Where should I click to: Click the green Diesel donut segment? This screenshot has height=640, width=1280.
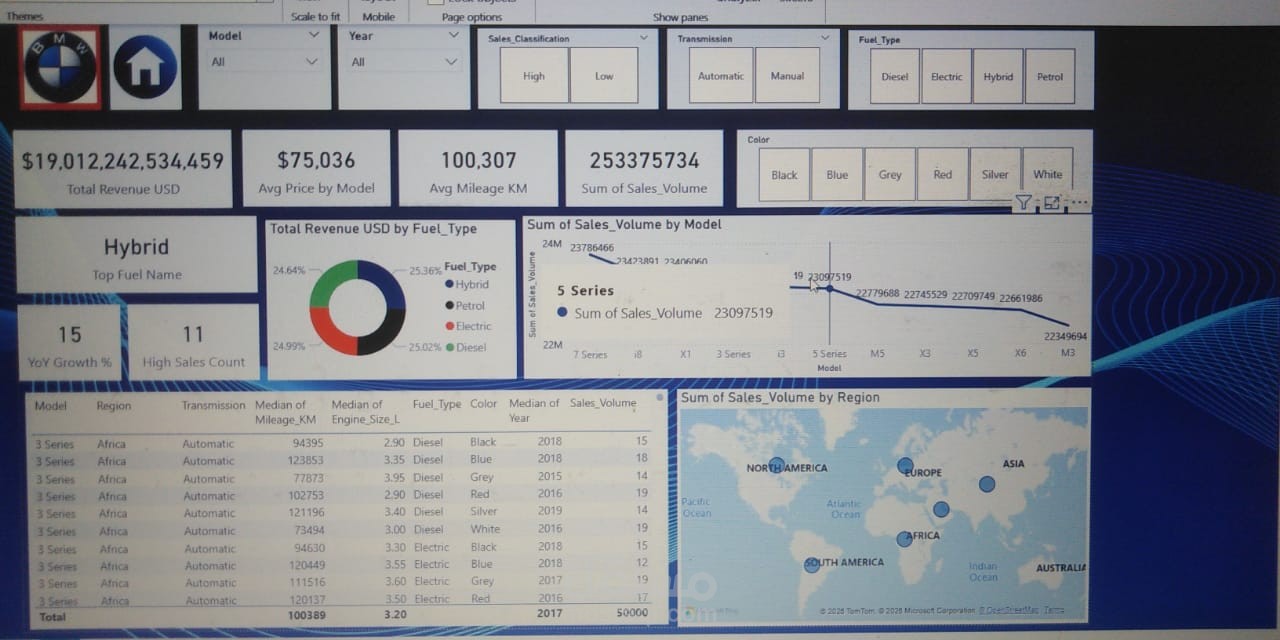(x=330, y=283)
